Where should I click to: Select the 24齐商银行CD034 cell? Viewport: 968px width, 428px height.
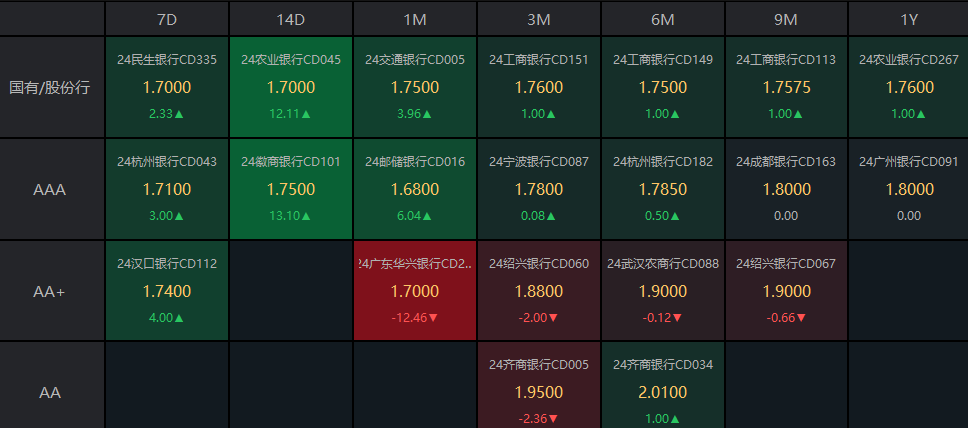click(x=663, y=391)
